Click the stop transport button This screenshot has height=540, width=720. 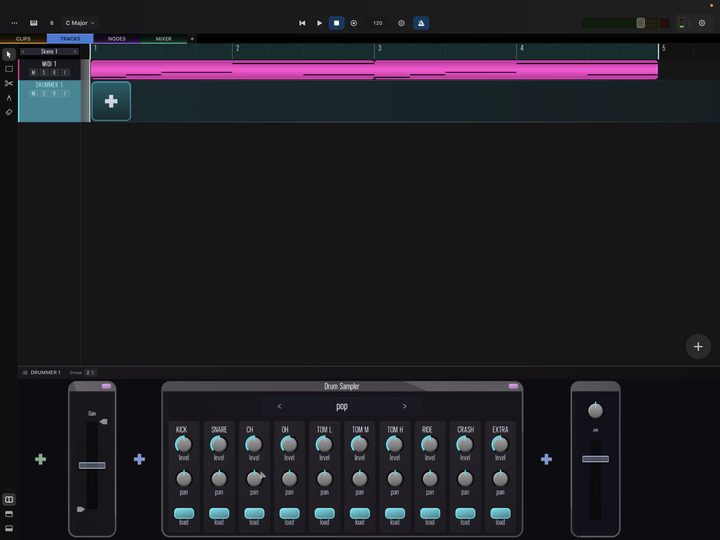point(337,23)
